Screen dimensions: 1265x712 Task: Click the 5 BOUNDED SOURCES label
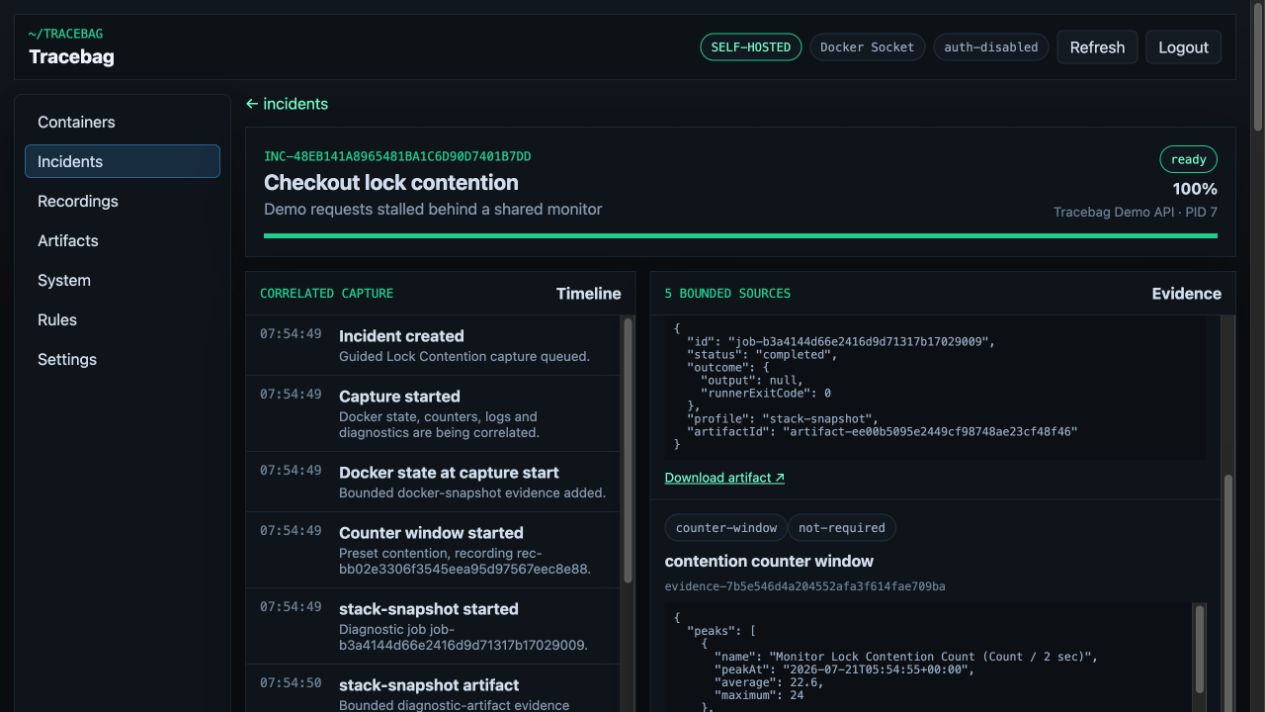[x=728, y=293]
